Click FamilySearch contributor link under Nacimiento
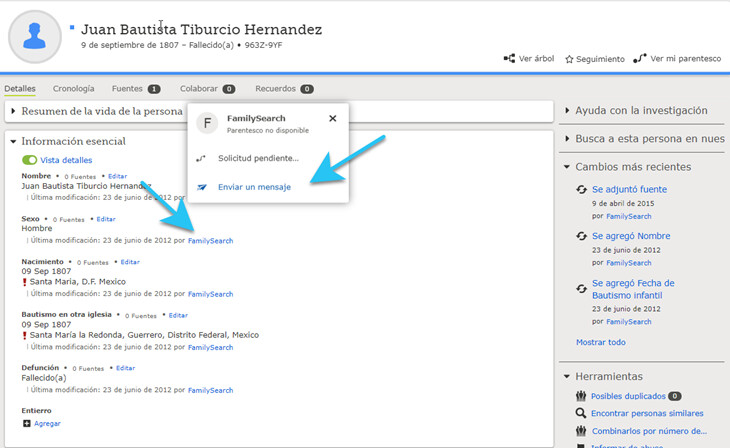This screenshot has width=730, height=448. 210,294
